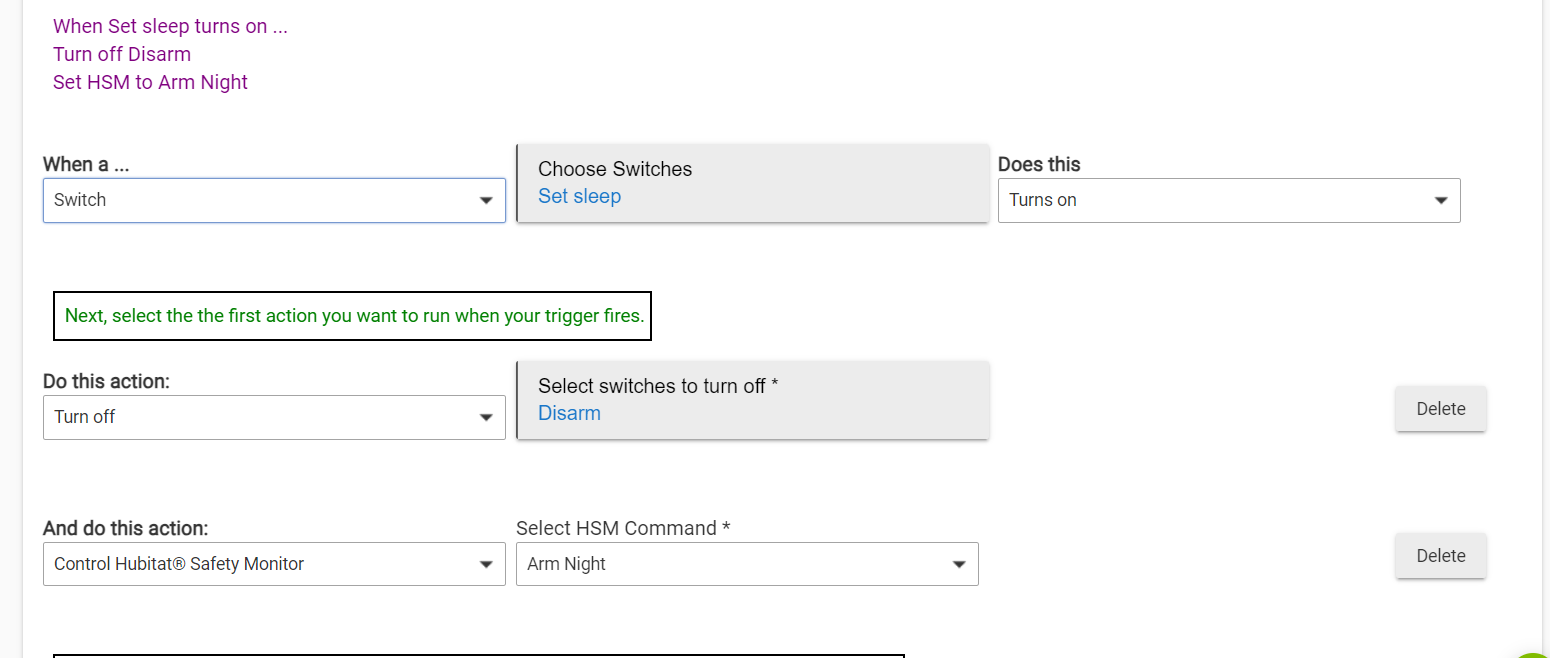This screenshot has height=658, width=1550.
Task: Click the "When Set sleep turns on ..." summary line
Action: click(170, 26)
